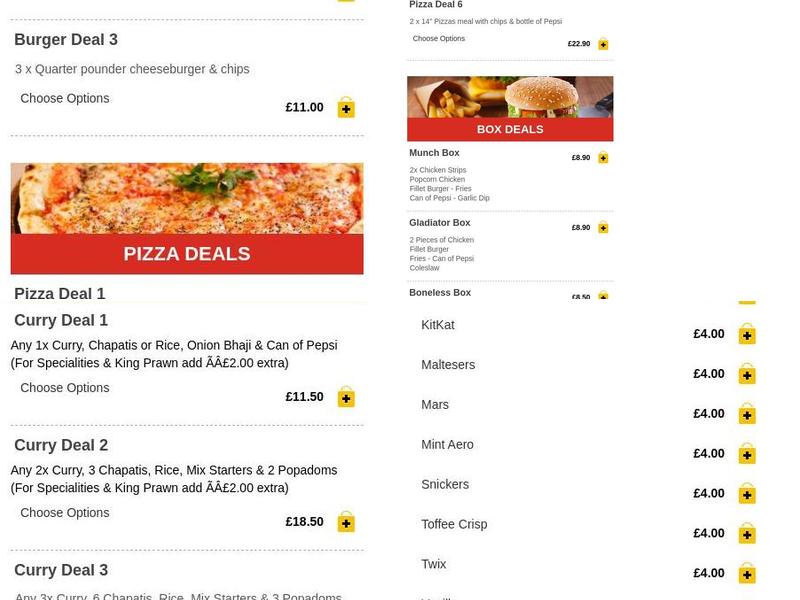This screenshot has width=800, height=600.
Task: Expand Choose Options for Burger Deal 3
Action: click(65, 98)
